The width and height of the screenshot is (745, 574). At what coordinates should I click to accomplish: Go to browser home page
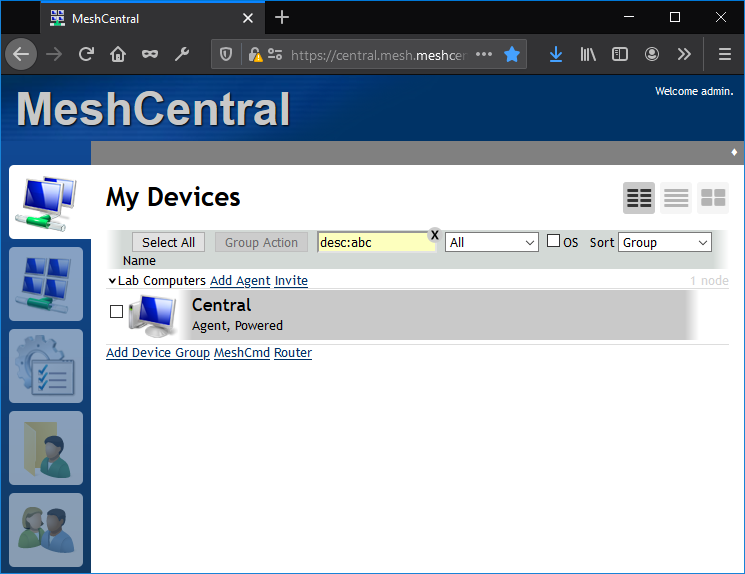118,54
